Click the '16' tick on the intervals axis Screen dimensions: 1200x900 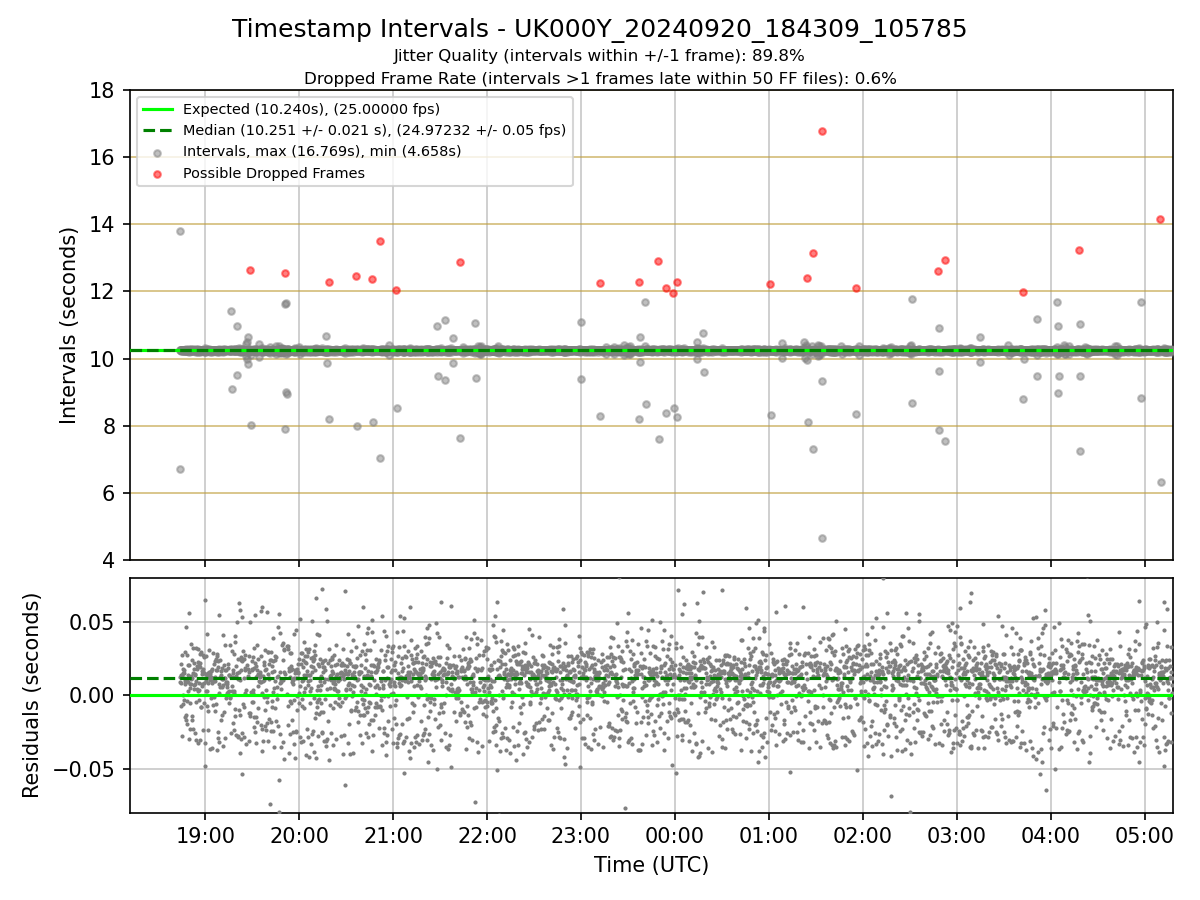pos(101,157)
